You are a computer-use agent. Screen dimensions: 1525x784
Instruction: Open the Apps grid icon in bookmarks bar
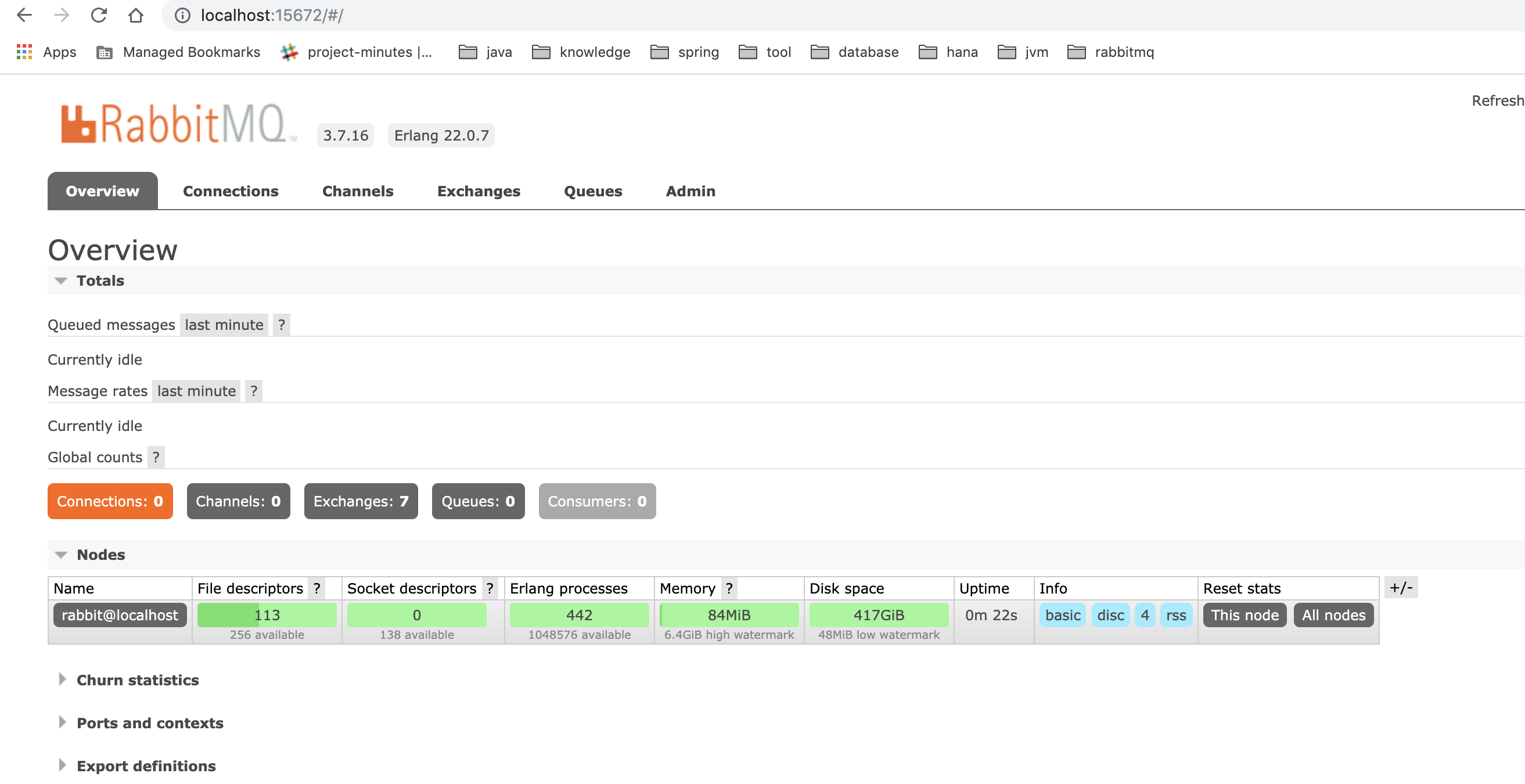24,52
